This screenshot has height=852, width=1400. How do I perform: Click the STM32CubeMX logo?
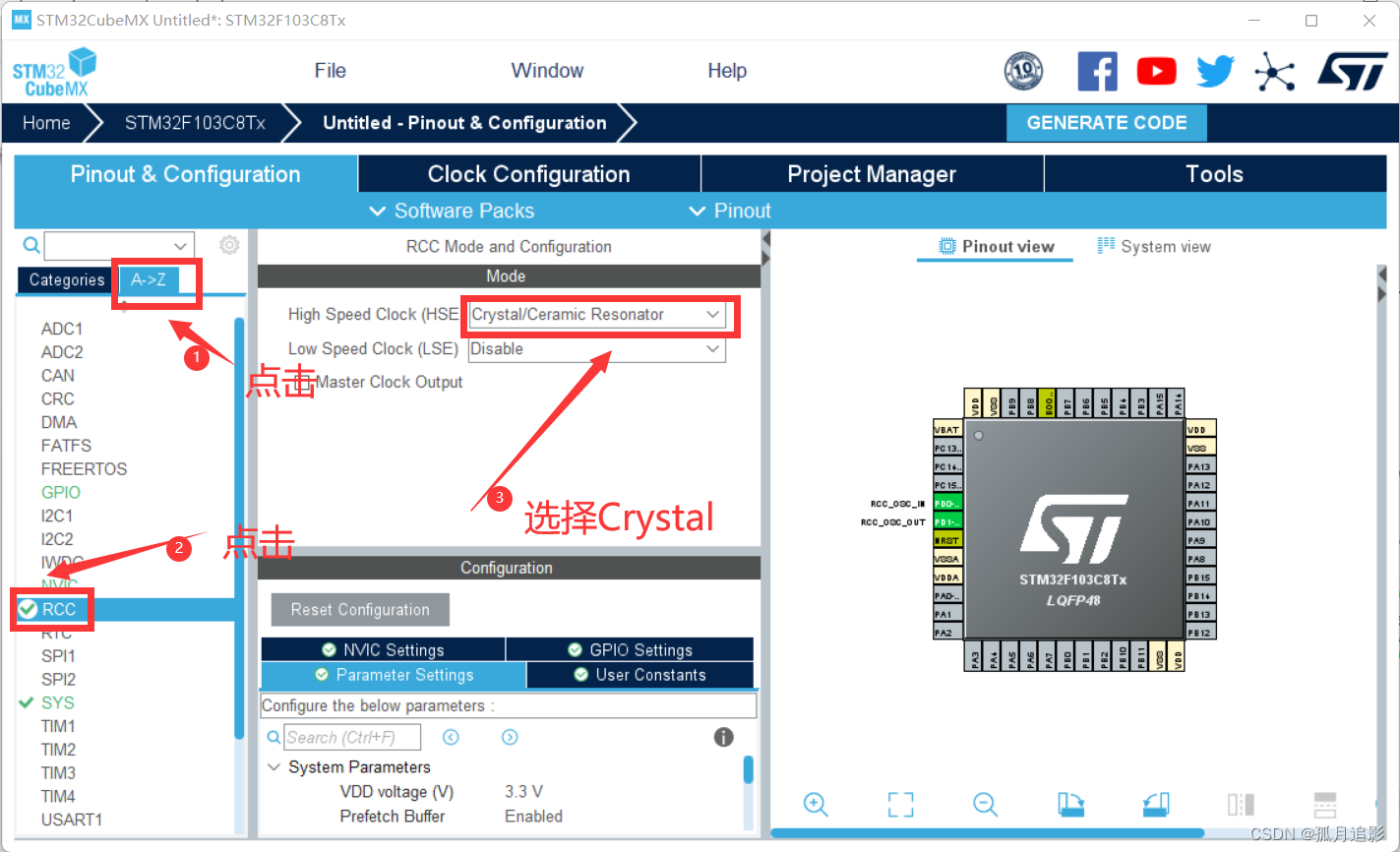(55, 73)
